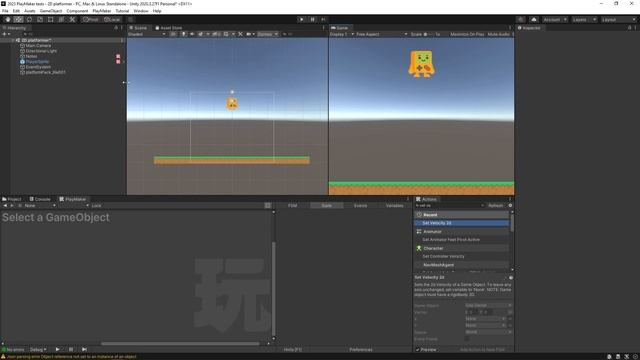Open the GameObject menu
Viewport: 640px width, 360px height.
click(51, 11)
